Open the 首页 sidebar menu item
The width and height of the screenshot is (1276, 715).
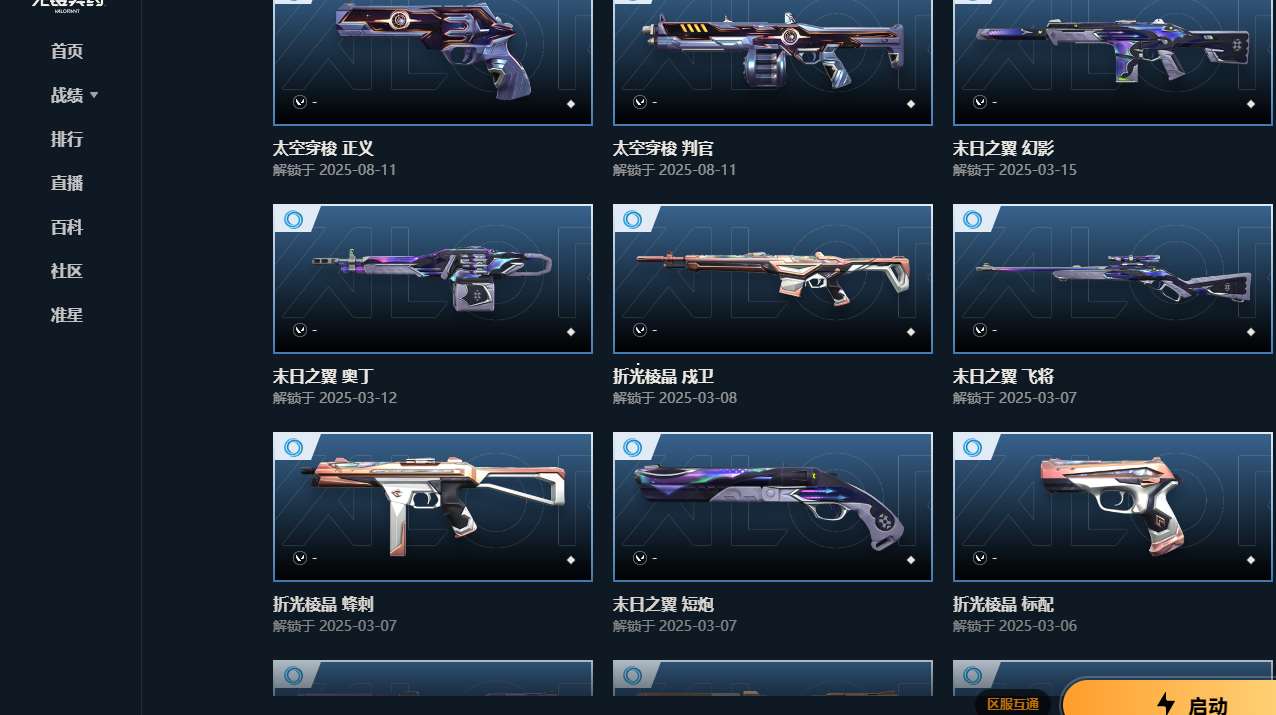click(67, 52)
